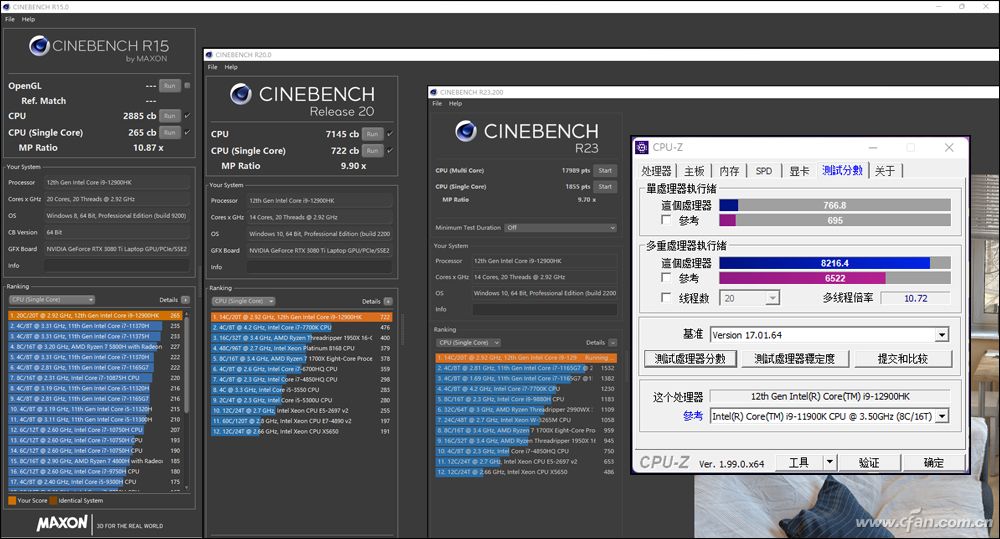Open the File menu in Cinebench R20
This screenshot has width=1000, height=539.
tap(212, 67)
